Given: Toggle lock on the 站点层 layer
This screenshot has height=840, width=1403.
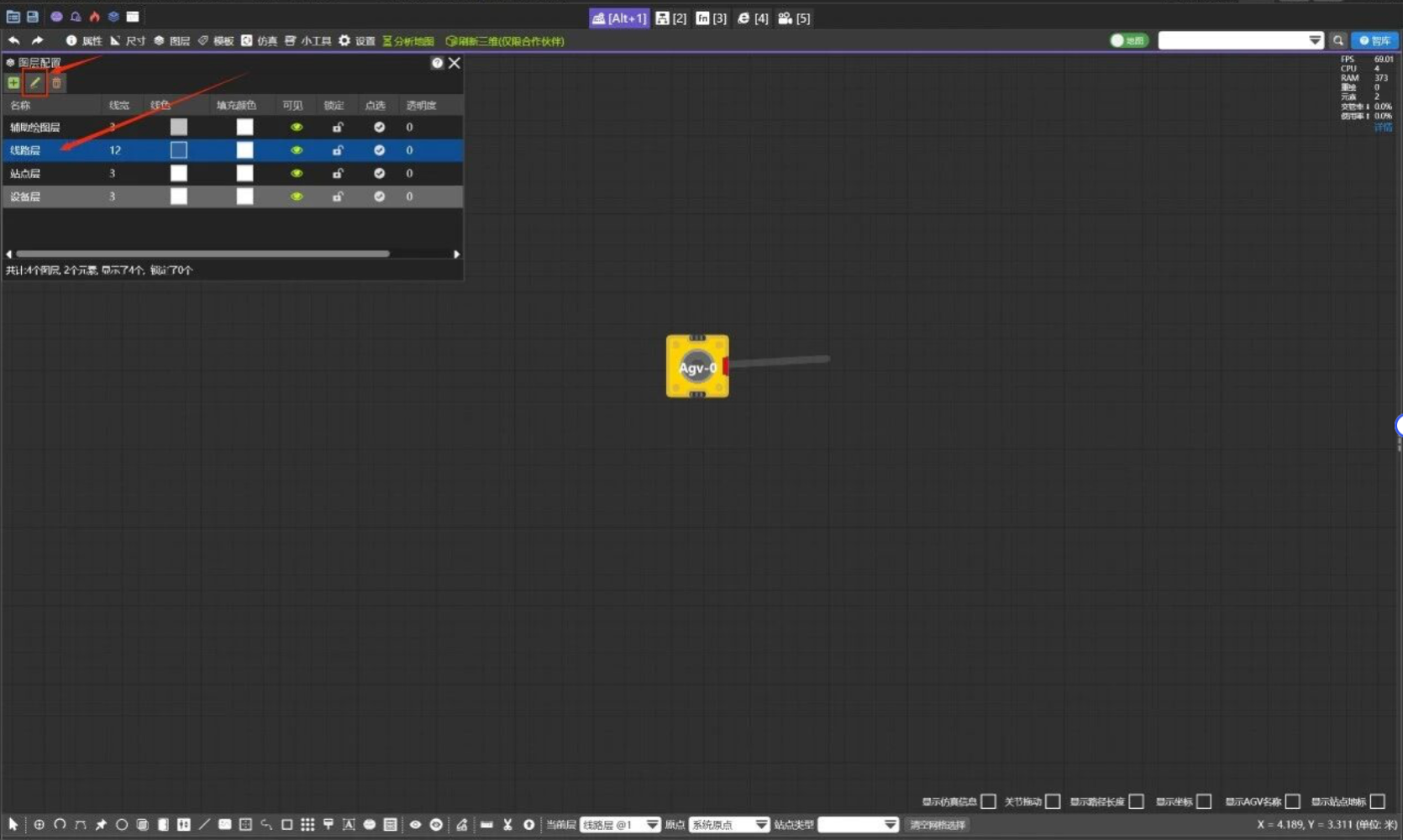Looking at the screenshot, I should click(338, 173).
